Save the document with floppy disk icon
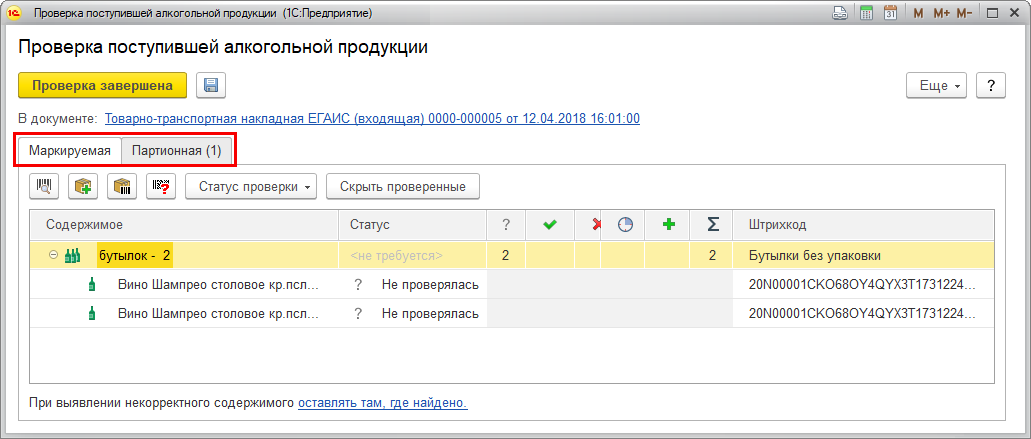Image resolution: width=1031 pixels, height=439 pixels. click(211, 85)
